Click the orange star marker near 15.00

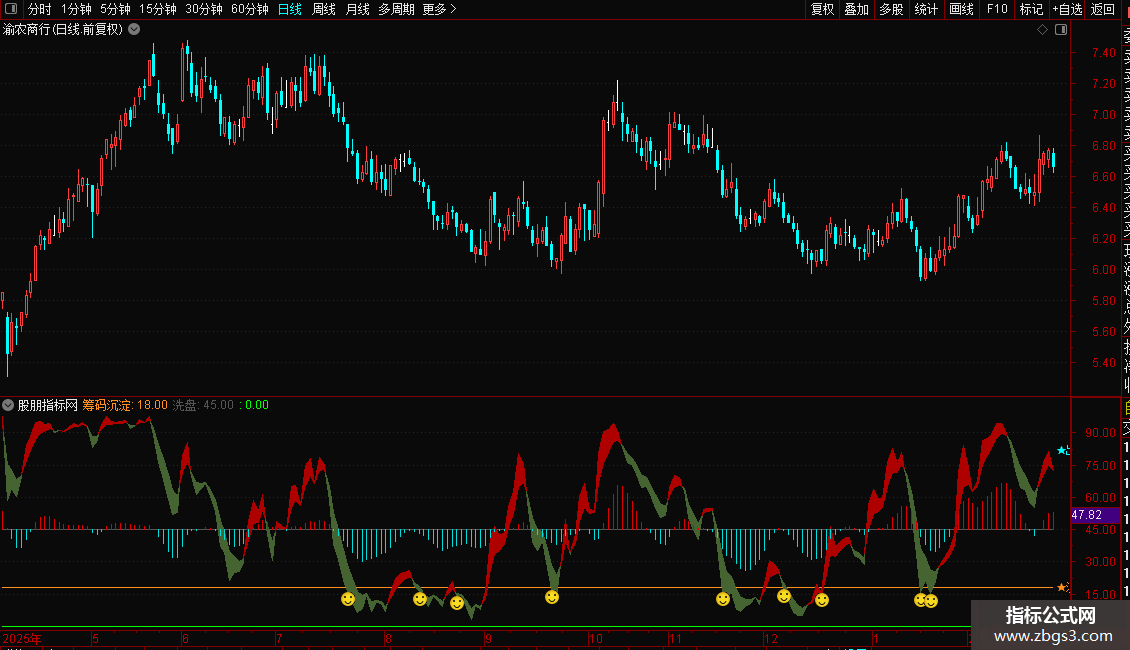coord(1062,588)
